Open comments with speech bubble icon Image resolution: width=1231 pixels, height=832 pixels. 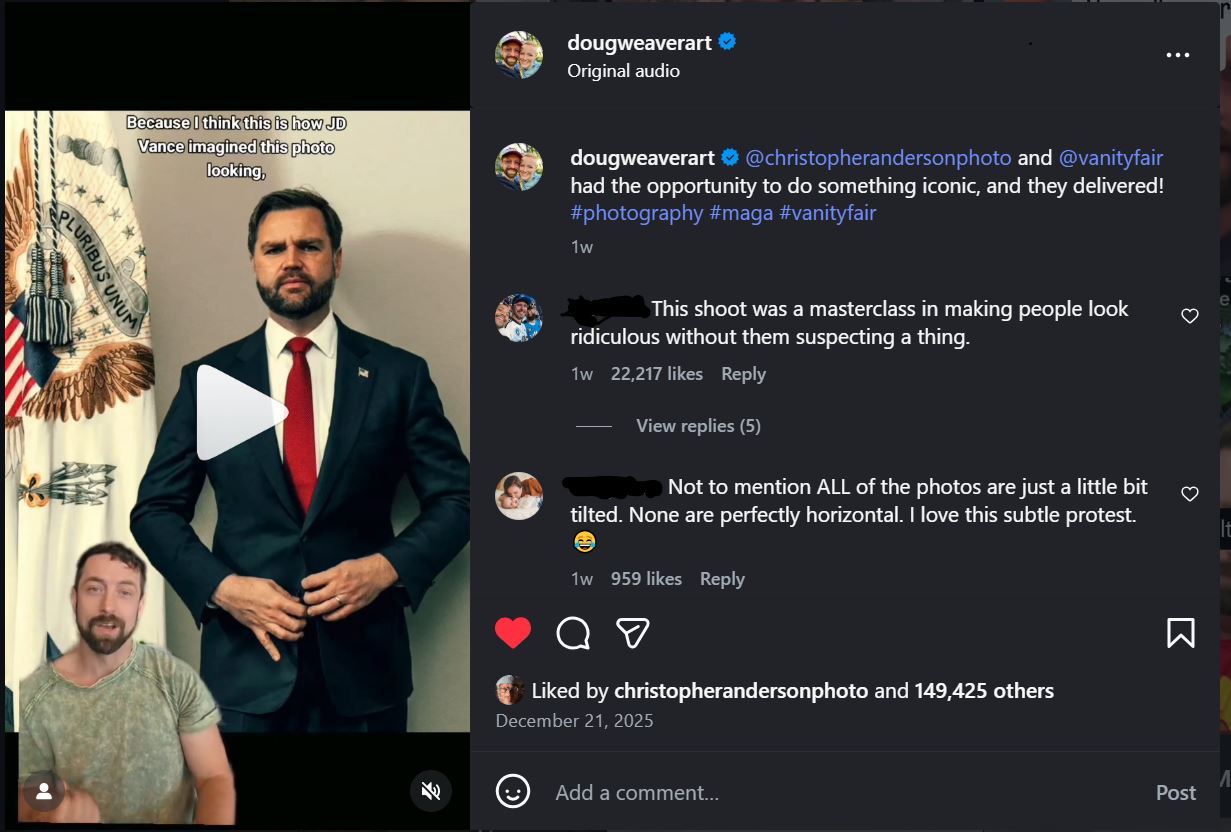(573, 633)
